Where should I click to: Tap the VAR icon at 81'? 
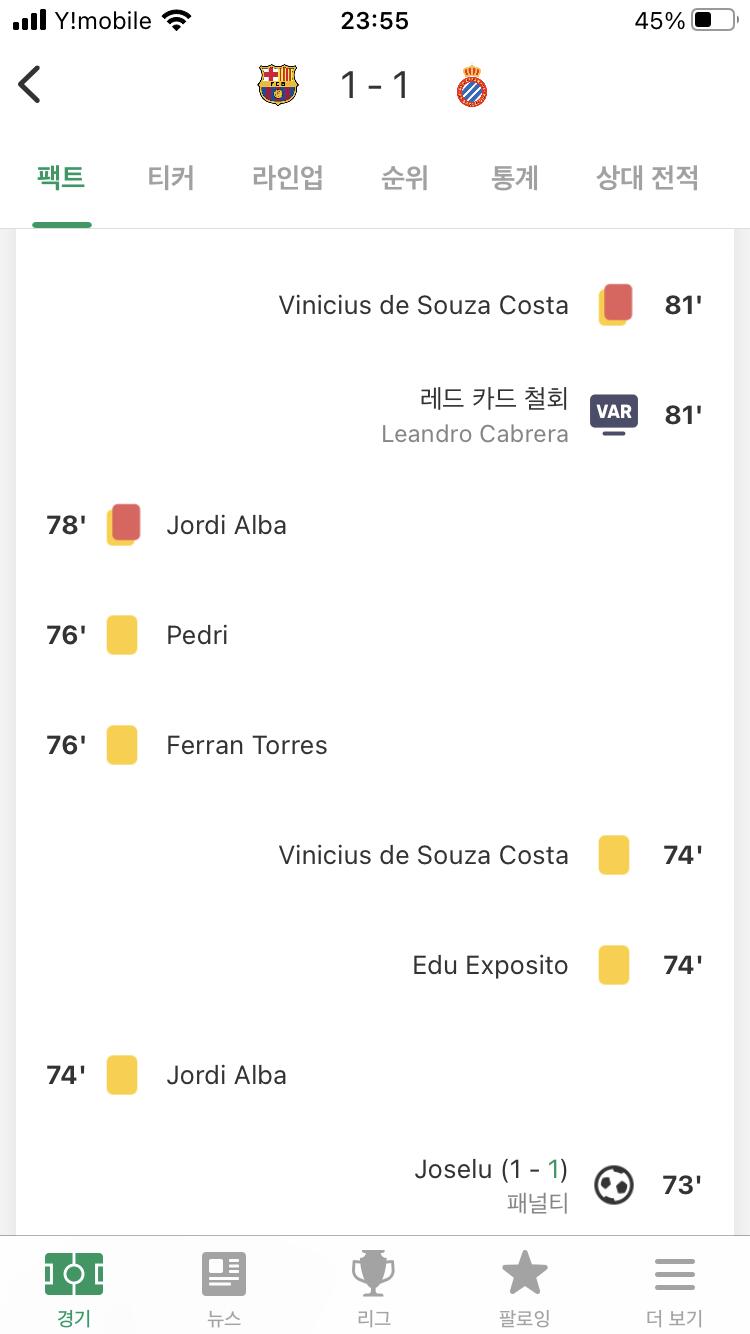pos(613,414)
